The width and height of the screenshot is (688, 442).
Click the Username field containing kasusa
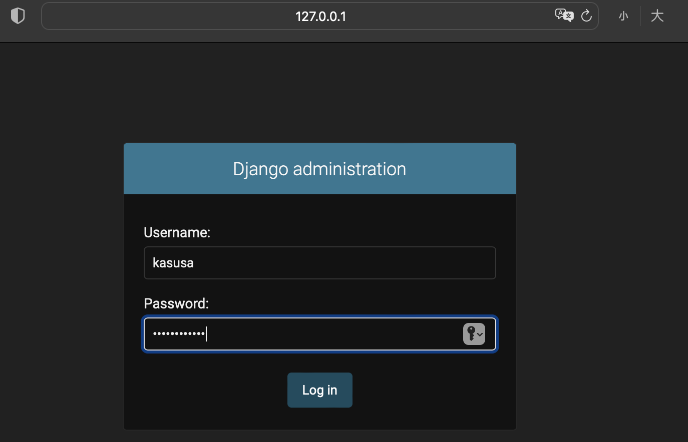[x=320, y=262]
